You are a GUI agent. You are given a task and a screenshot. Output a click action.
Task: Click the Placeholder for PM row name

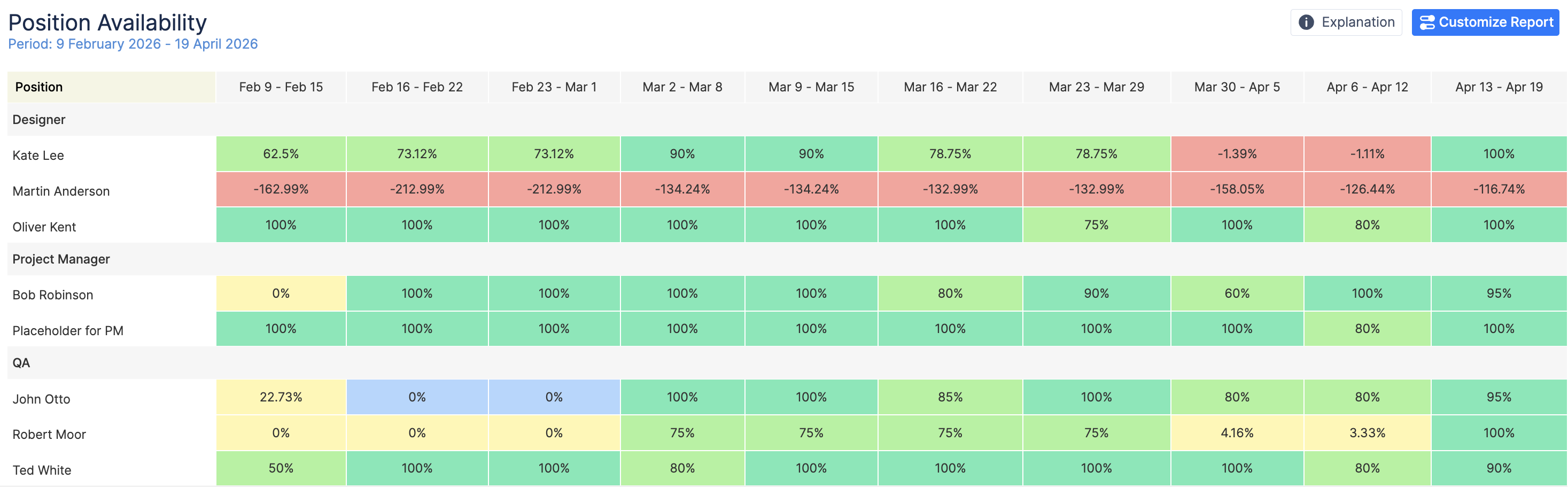click(x=67, y=330)
